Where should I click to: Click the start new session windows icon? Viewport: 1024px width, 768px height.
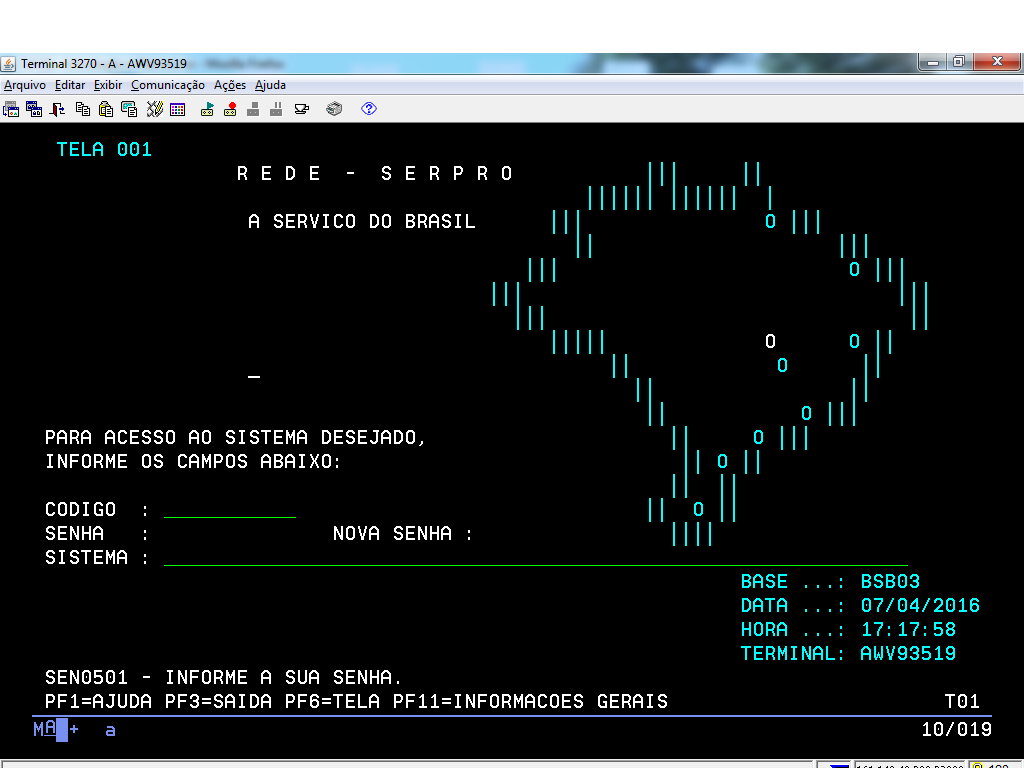coord(34,109)
